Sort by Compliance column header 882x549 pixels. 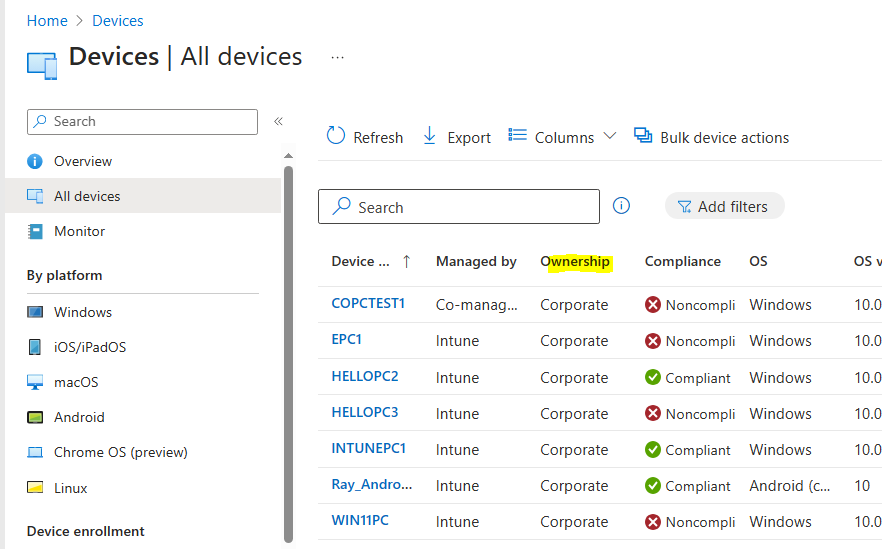tap(682, 262)
